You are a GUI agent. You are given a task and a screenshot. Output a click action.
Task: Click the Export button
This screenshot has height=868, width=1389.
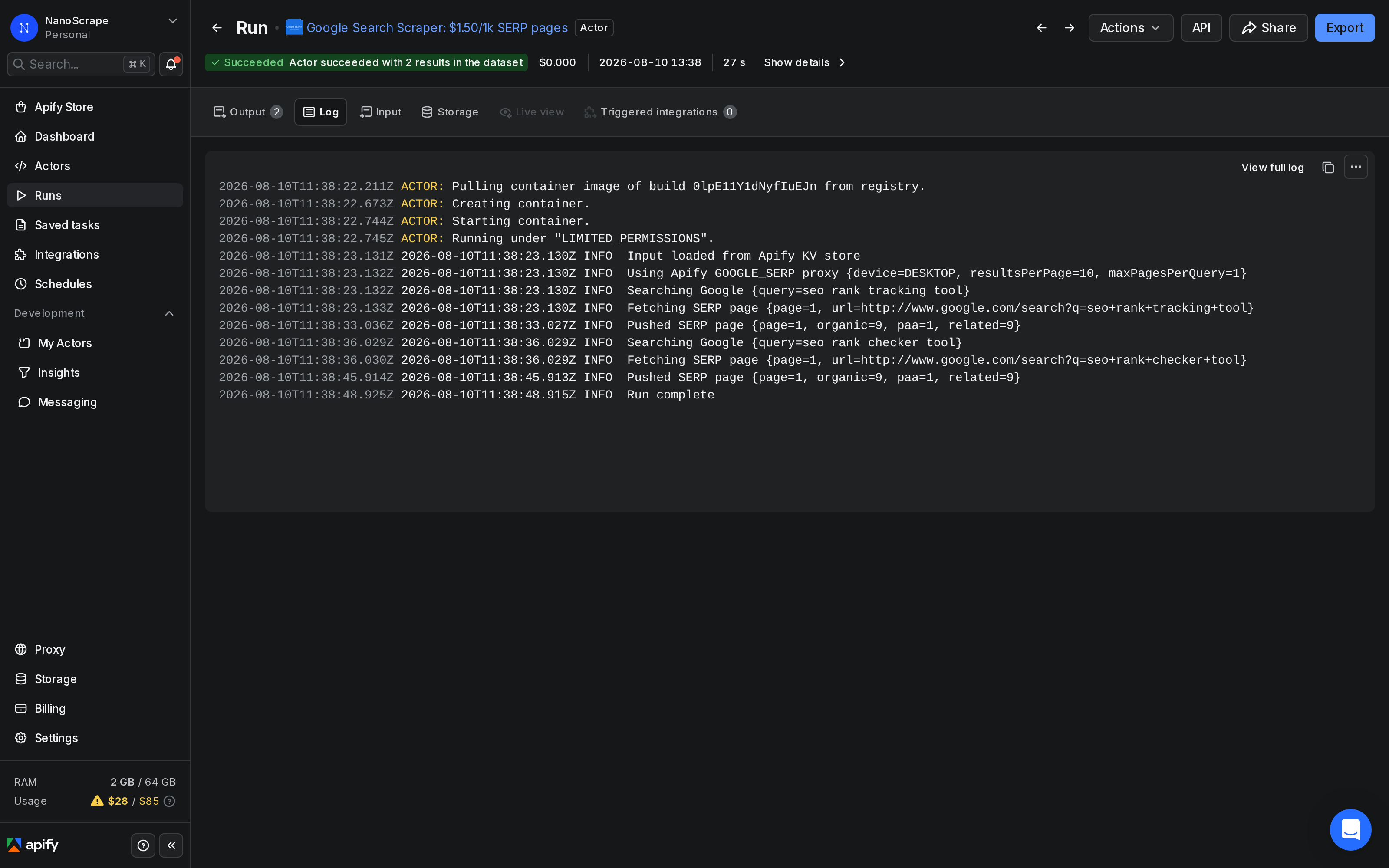(x=1345, y=27)
